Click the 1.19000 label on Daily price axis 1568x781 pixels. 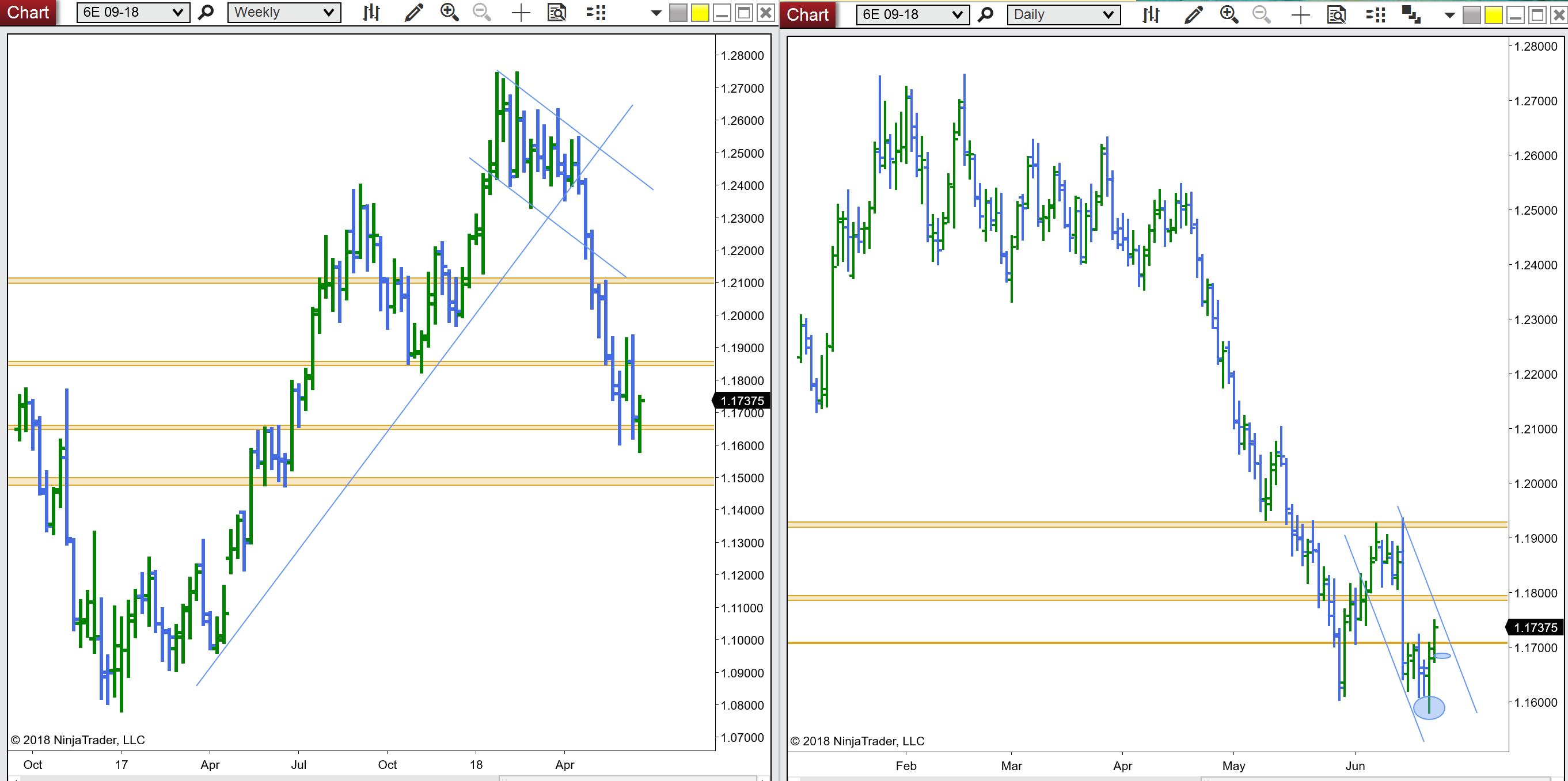[1536, 538]
